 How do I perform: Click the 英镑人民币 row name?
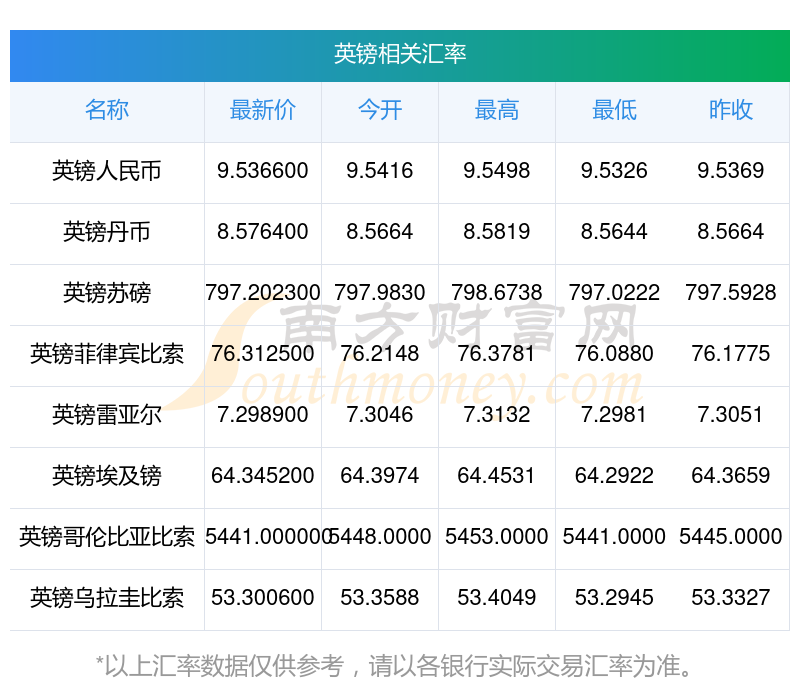pos(107,171)
